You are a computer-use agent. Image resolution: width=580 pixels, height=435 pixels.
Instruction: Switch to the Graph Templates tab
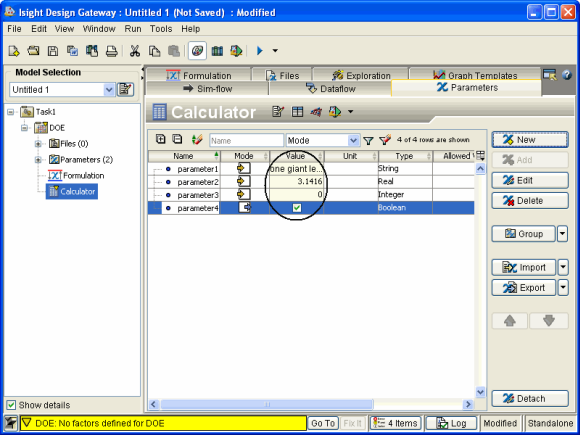click(x=475, y=75)
